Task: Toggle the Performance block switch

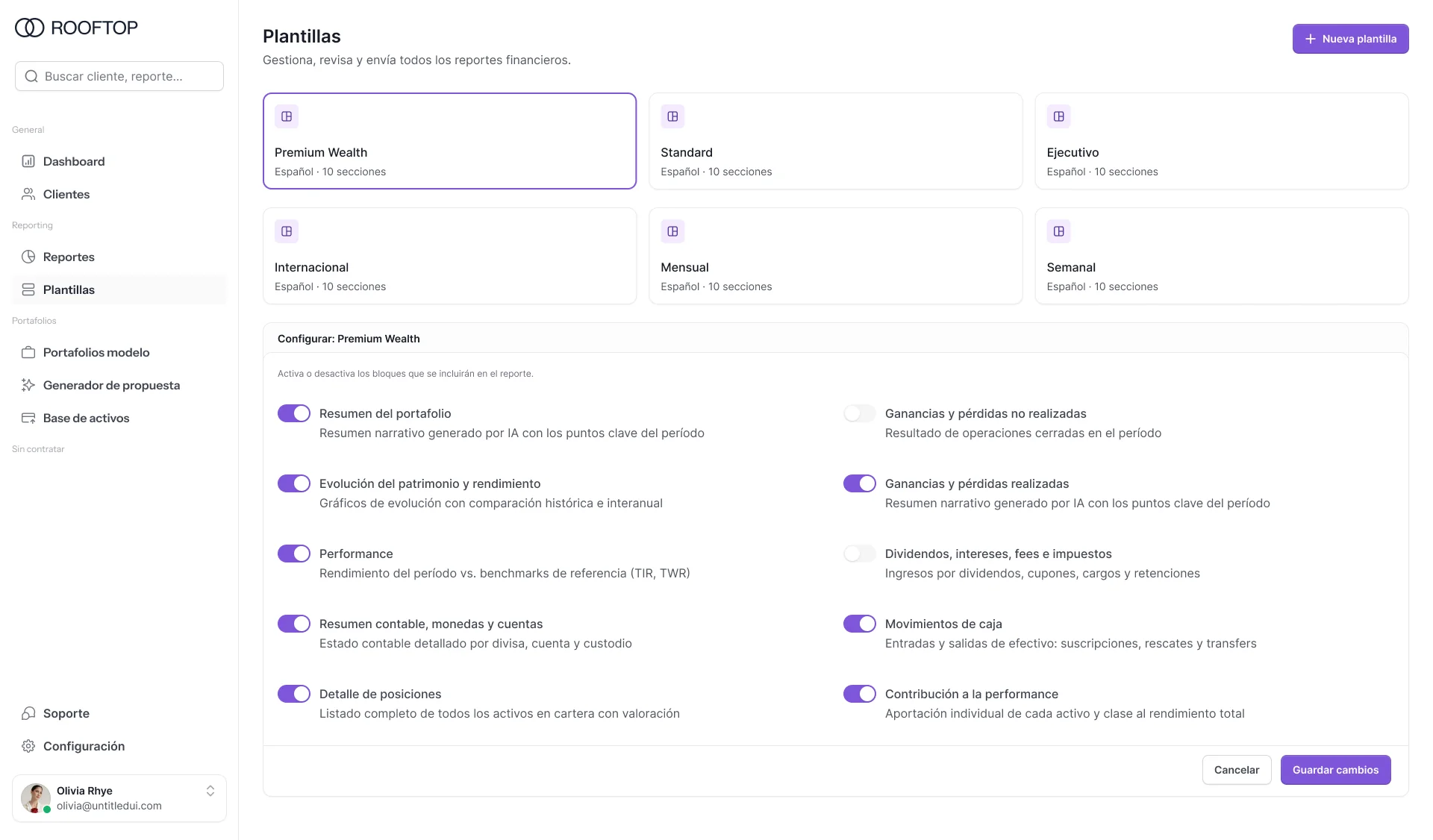Action: tap(294, 554)
